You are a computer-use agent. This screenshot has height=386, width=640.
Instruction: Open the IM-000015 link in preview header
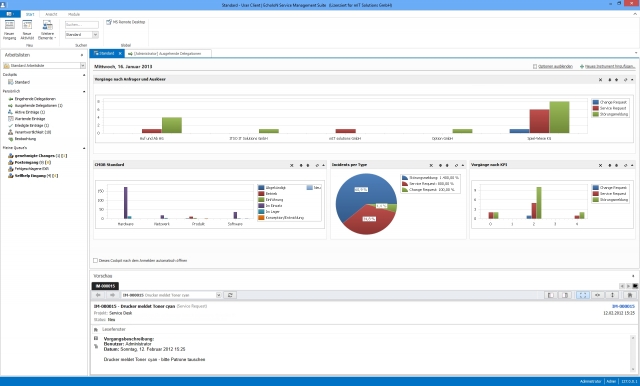pyautogui.click(x=623, y=306)
